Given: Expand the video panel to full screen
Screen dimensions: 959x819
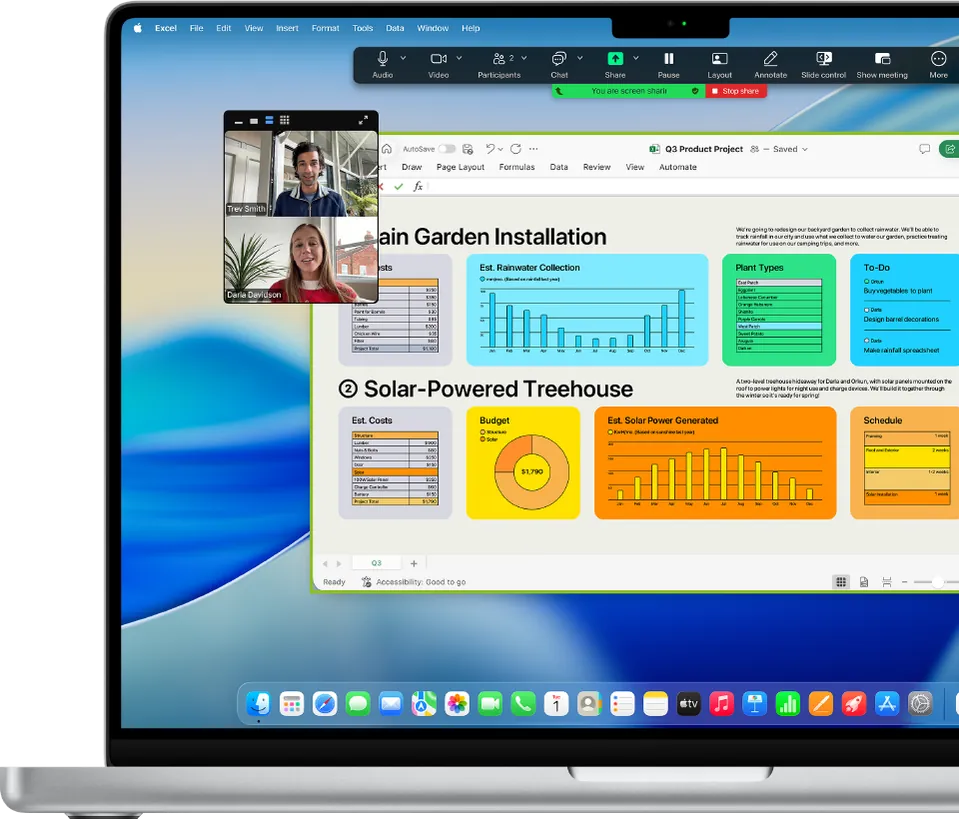Looking at the screenshot, I should [x=363, y=120].
